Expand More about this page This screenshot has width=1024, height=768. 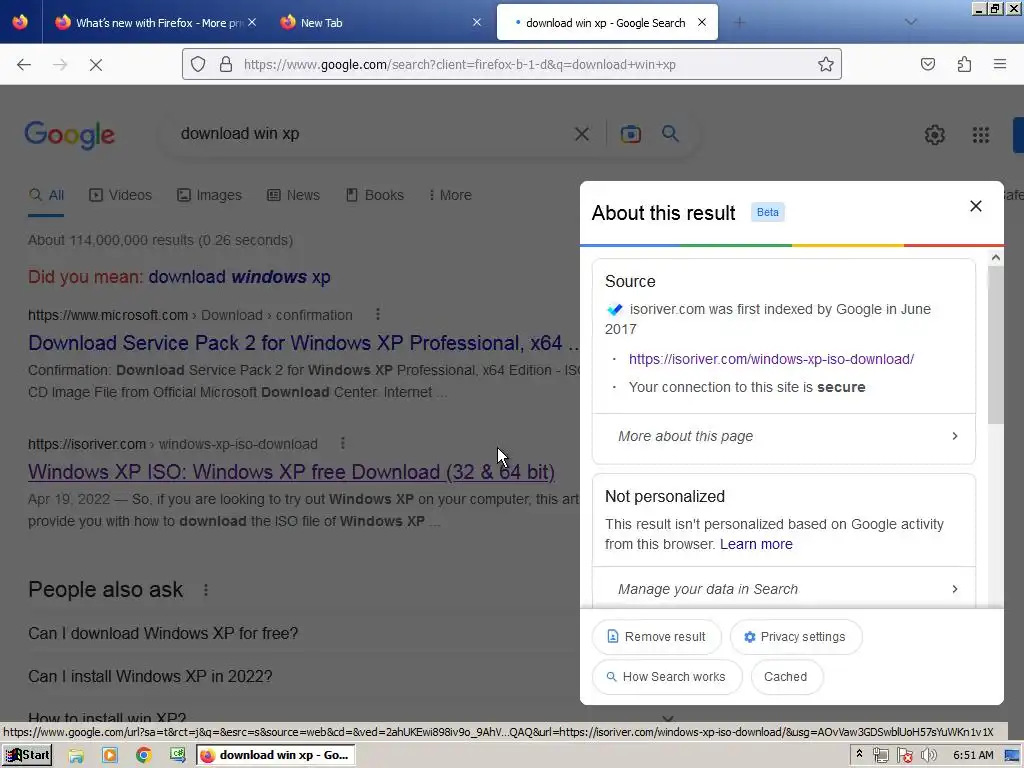784,436
